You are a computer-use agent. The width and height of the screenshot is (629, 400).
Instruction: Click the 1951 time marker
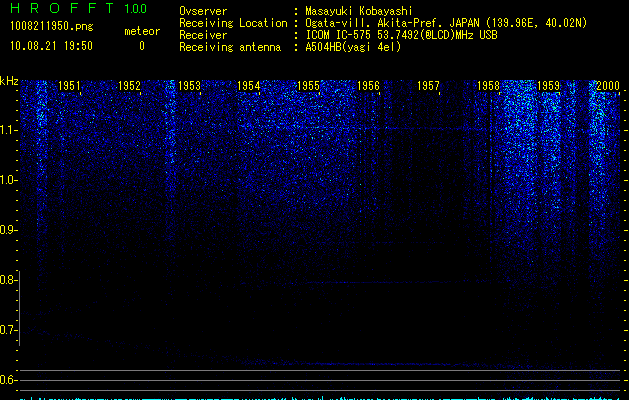tap(69, 86)
